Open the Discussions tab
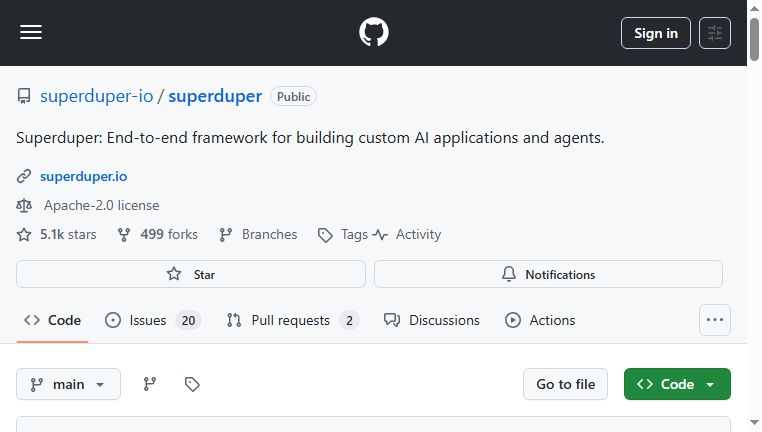The width and height of the screenshot is (762, 432). 432,320
